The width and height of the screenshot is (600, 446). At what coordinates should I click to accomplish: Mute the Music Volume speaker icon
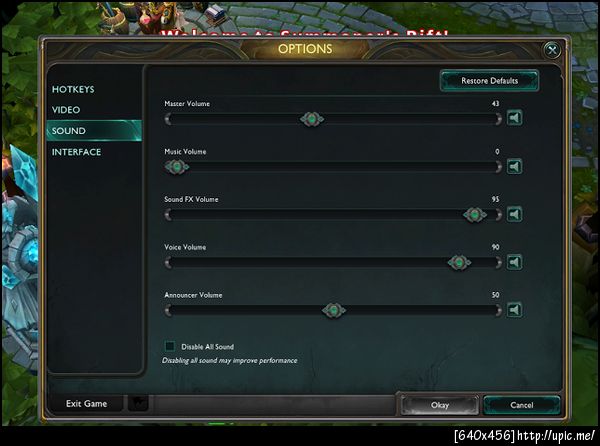coord(514,166)
